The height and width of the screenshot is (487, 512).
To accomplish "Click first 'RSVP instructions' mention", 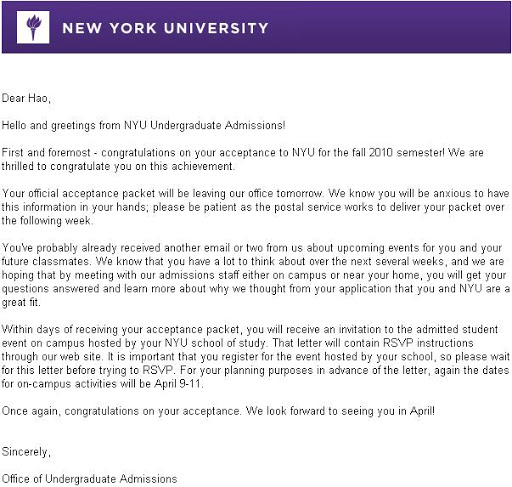I will (428, 343).
